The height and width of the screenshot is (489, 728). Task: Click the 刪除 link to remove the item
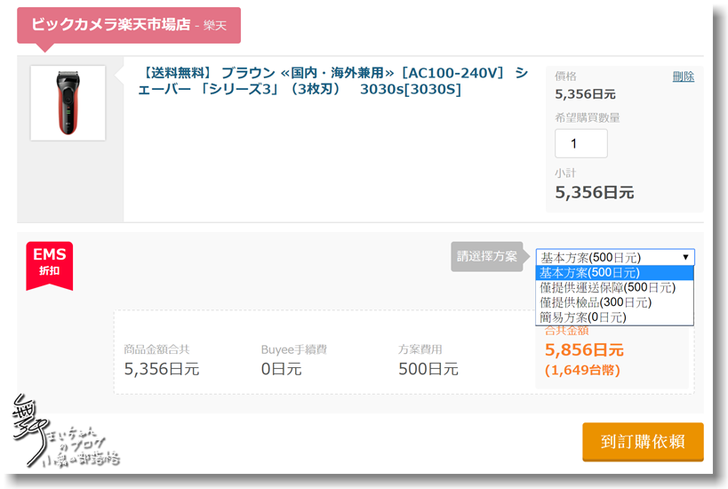682,76
